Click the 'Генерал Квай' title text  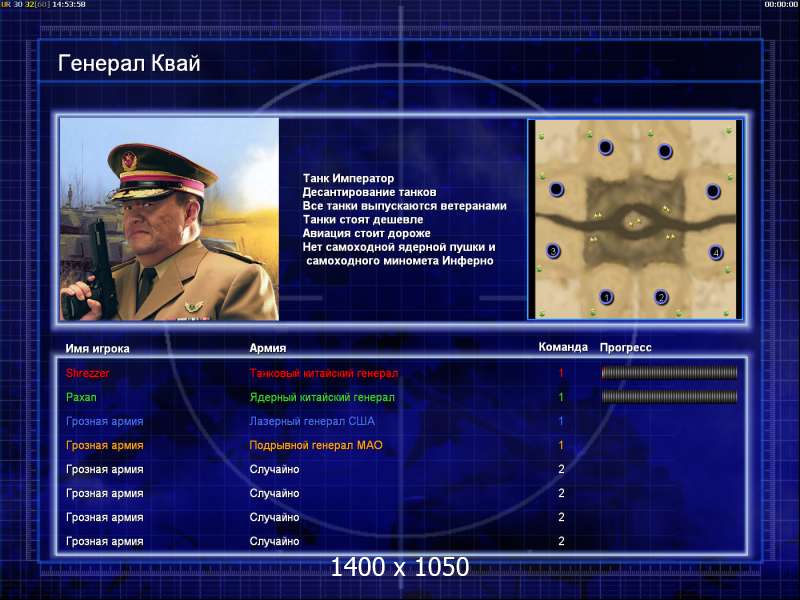point(129,63)
